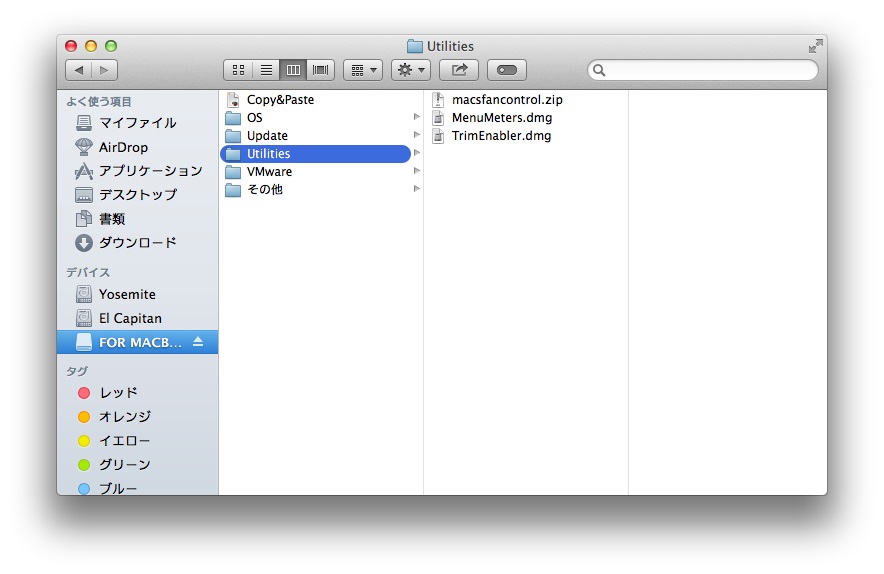
Task: Switch to icon view
Action: point(238,70)
